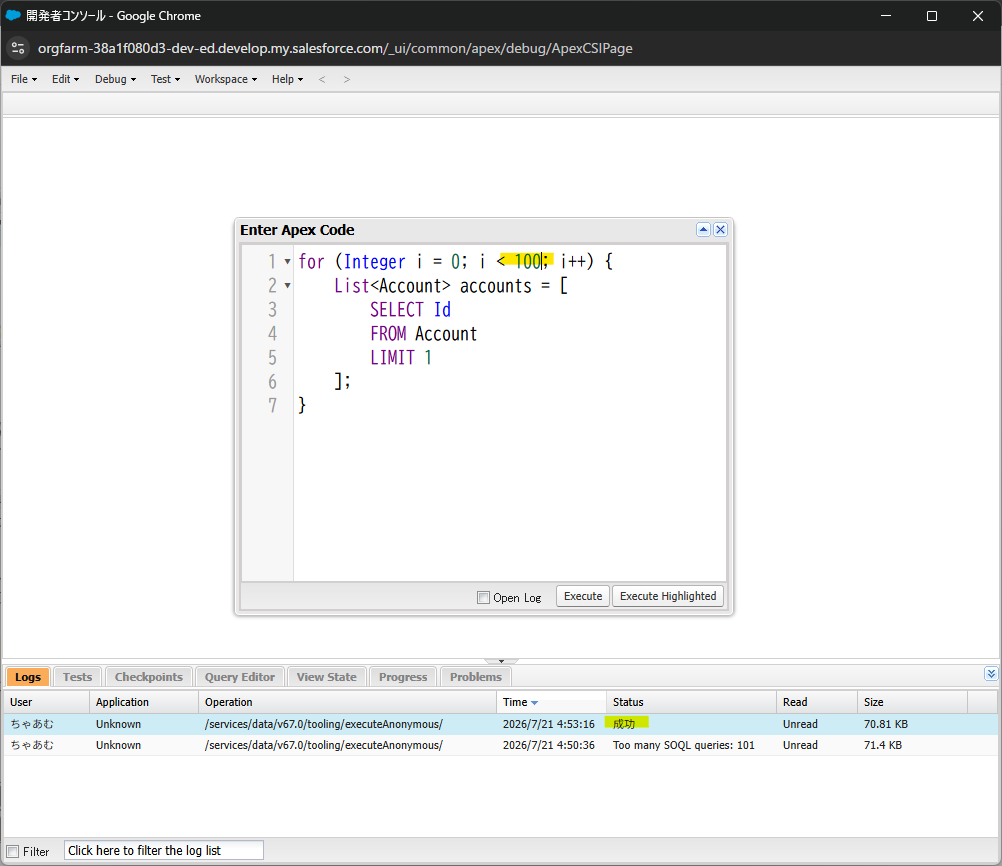The height and width of the screenshot is (866, 1002).
Task: Open the Help menu
Action: point(287,79)
